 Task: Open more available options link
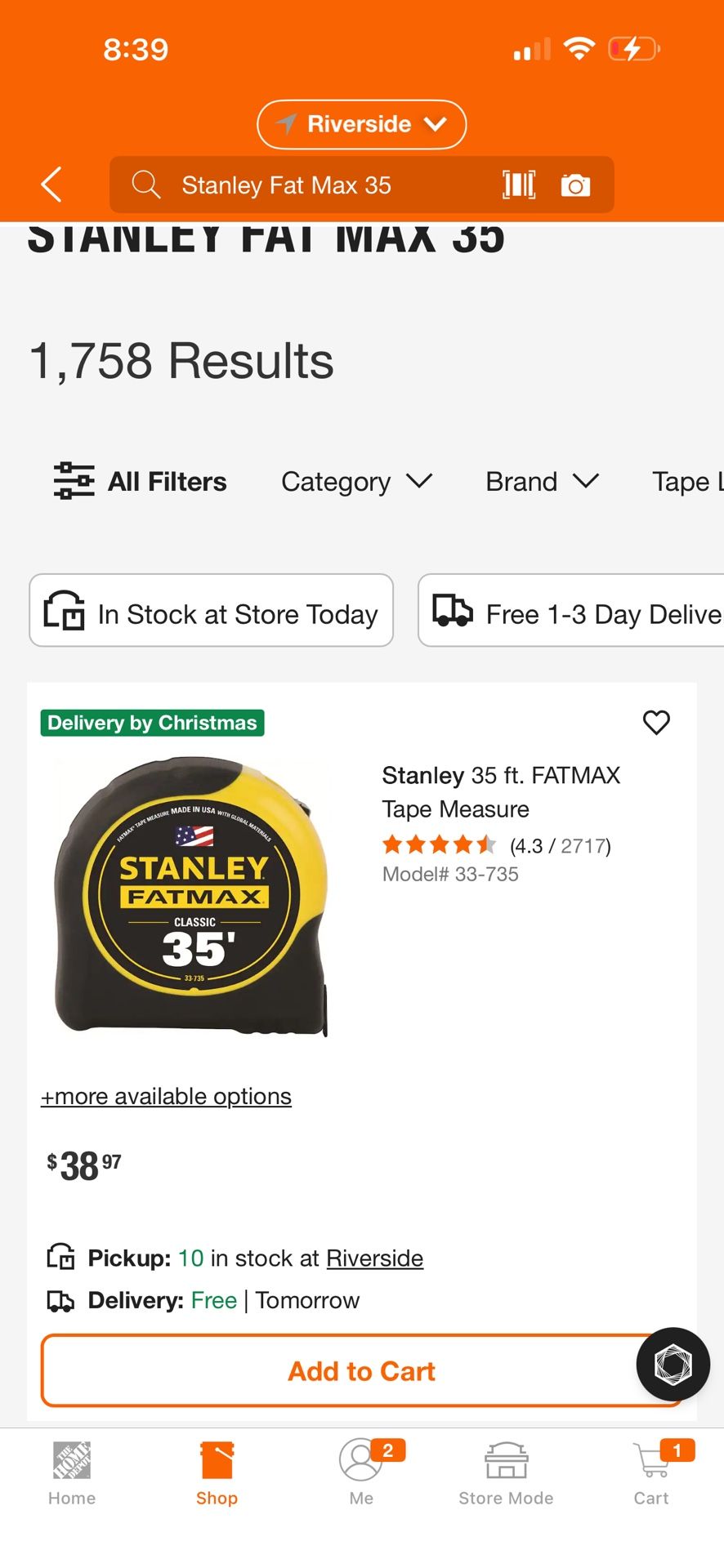[x=166, y=1096]
